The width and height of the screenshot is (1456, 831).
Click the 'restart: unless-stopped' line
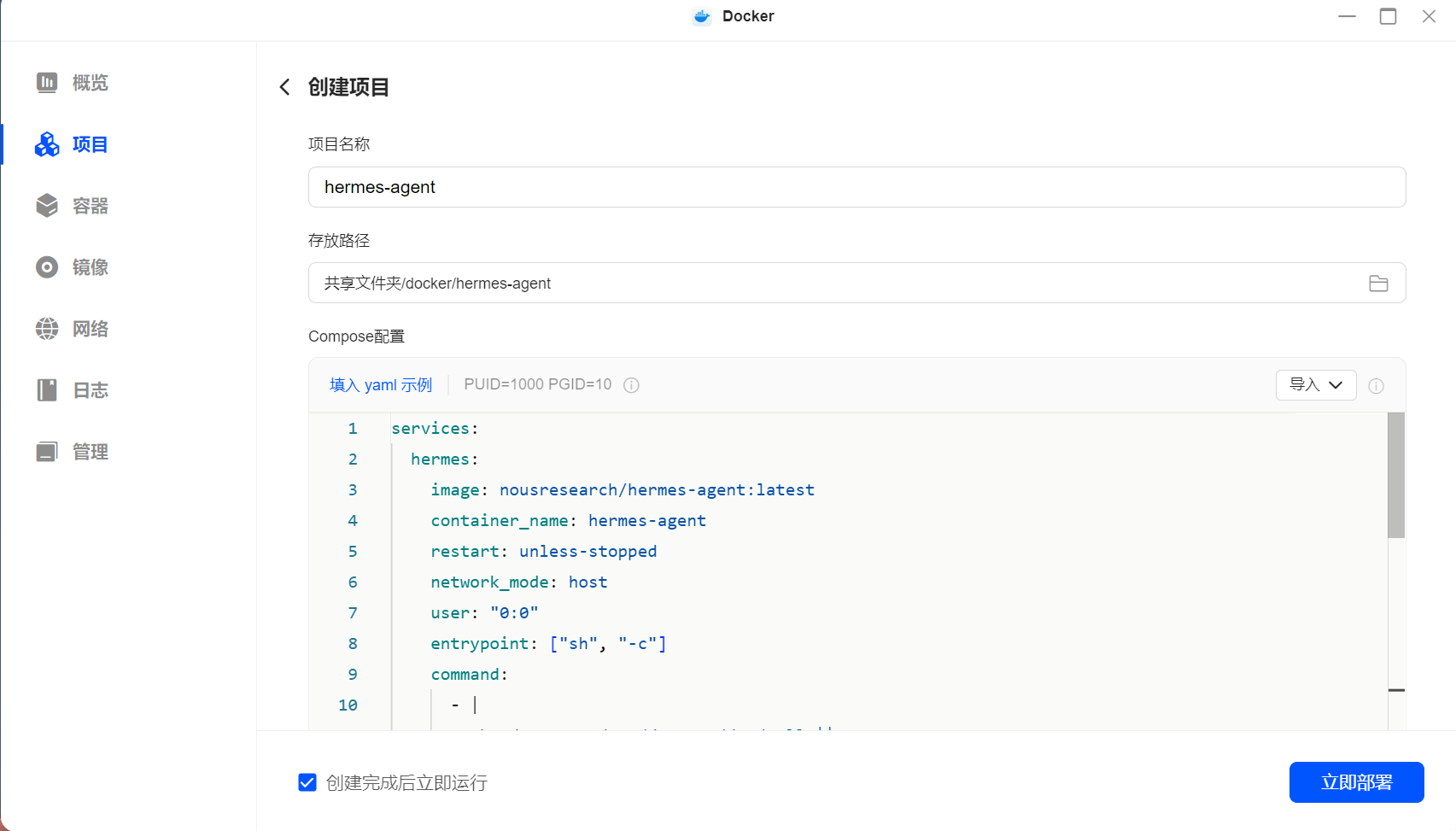click(x=544, y=551)
